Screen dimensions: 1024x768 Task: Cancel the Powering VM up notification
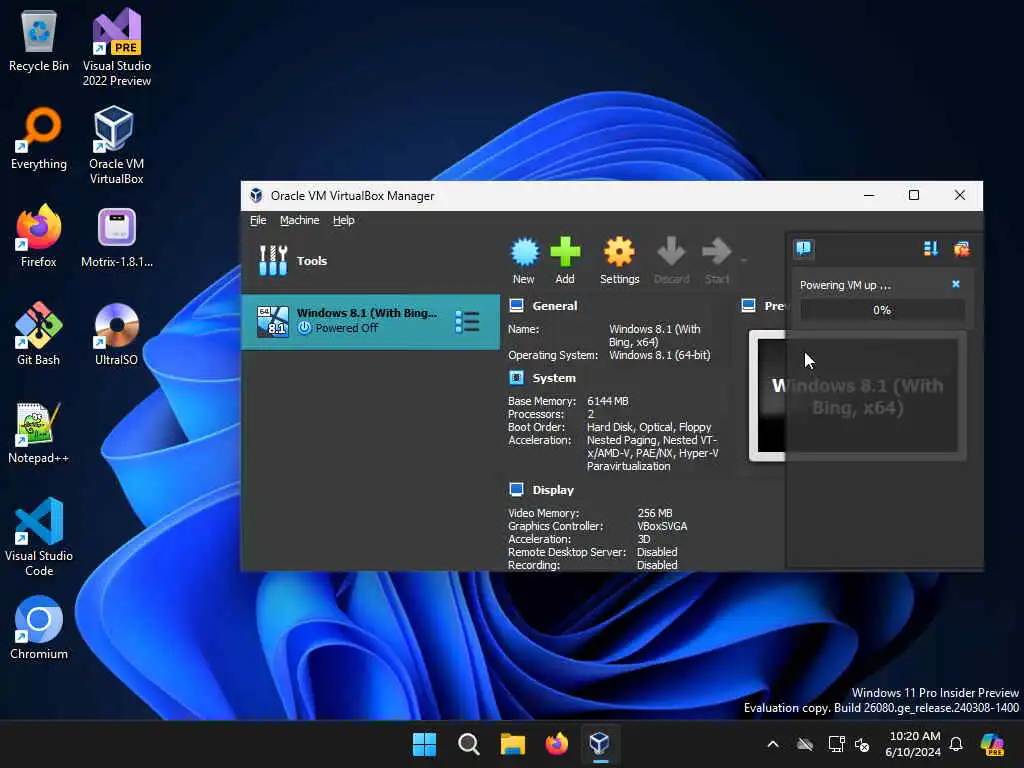956,284
